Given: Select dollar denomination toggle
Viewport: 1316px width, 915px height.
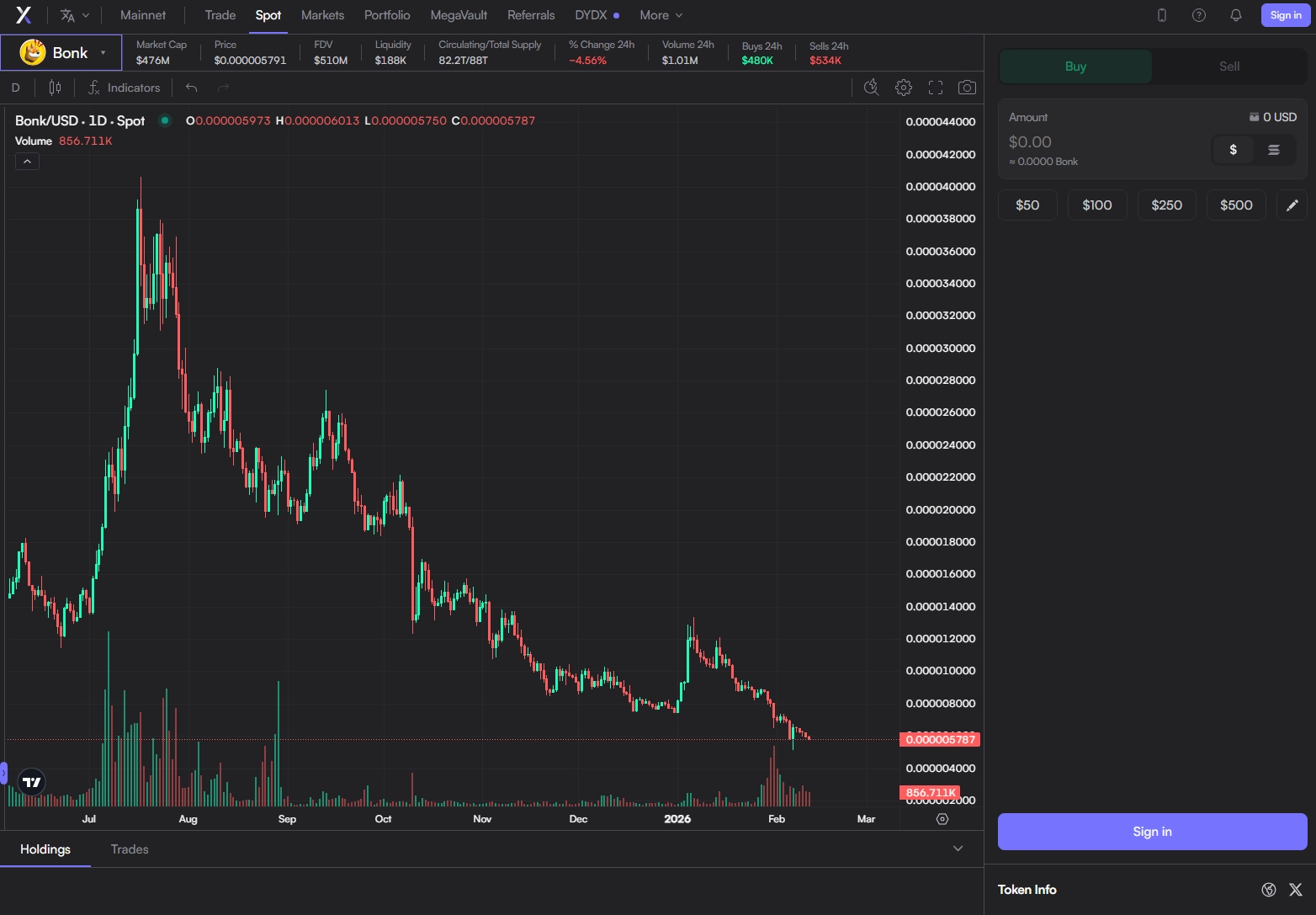Looking at the screenshot, I should [1234, 150].
